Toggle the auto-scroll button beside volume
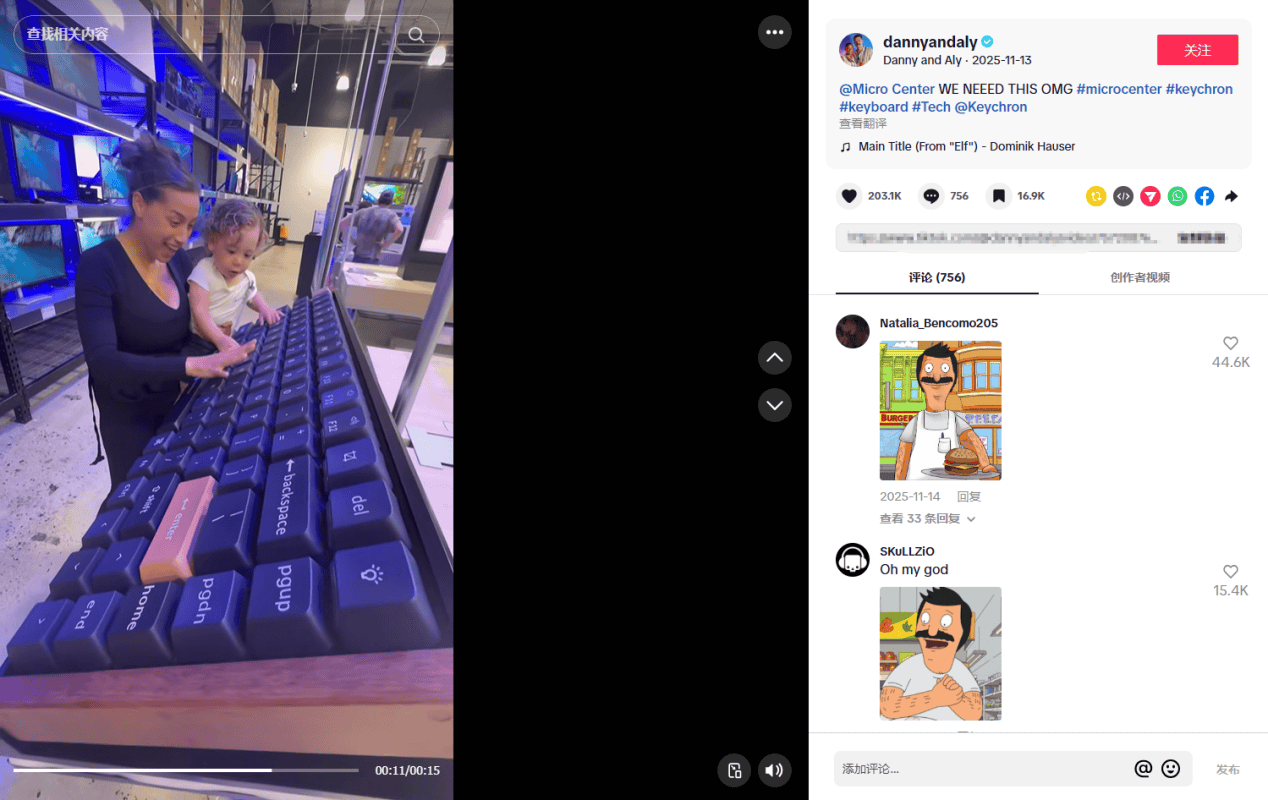Image resolution: width=1268 pixels, height=800 pixels. pyautogui.click(x=734, y=770)
